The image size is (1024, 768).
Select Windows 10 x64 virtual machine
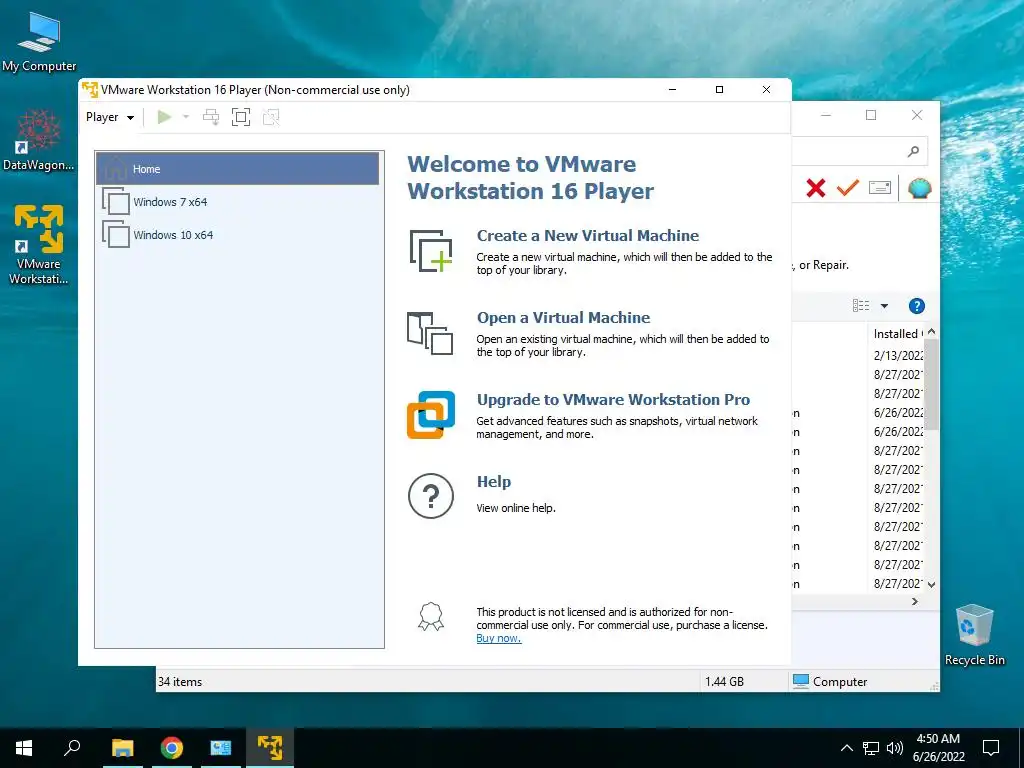[237, 234]
